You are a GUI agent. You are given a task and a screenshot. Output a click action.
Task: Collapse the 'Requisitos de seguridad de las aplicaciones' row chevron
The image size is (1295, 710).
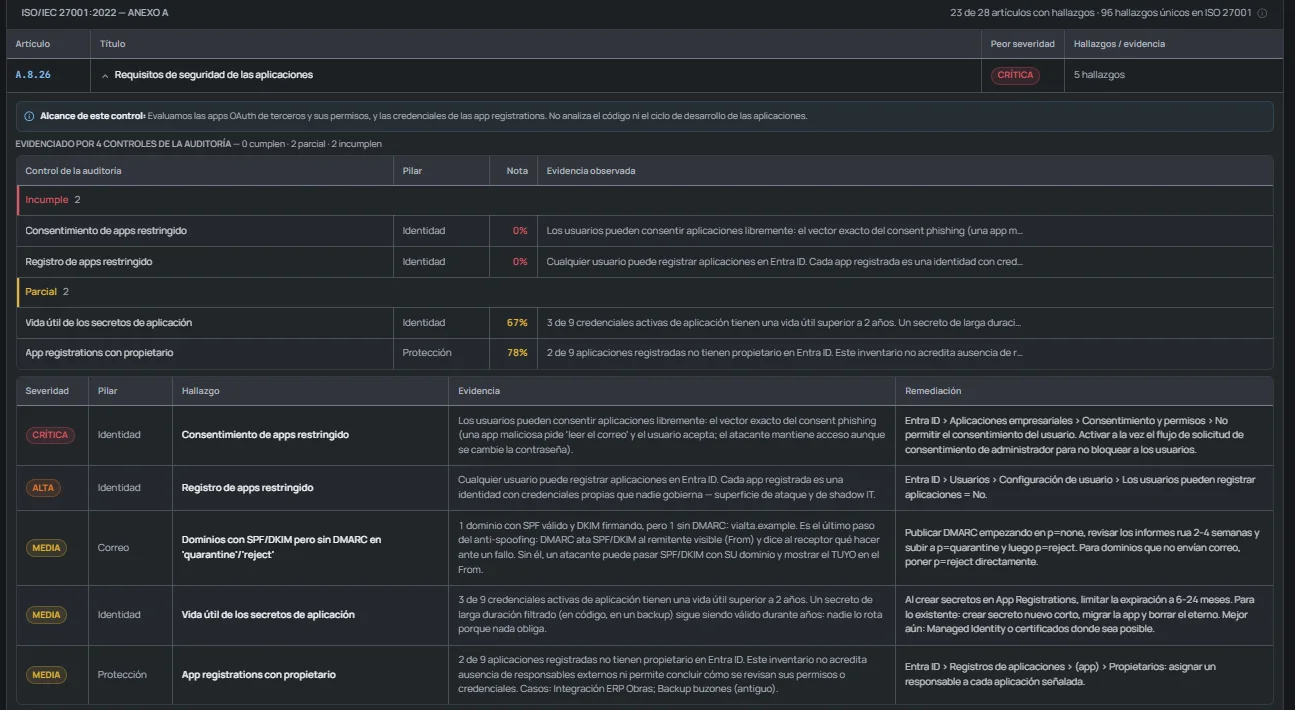(x=105, y=75)
